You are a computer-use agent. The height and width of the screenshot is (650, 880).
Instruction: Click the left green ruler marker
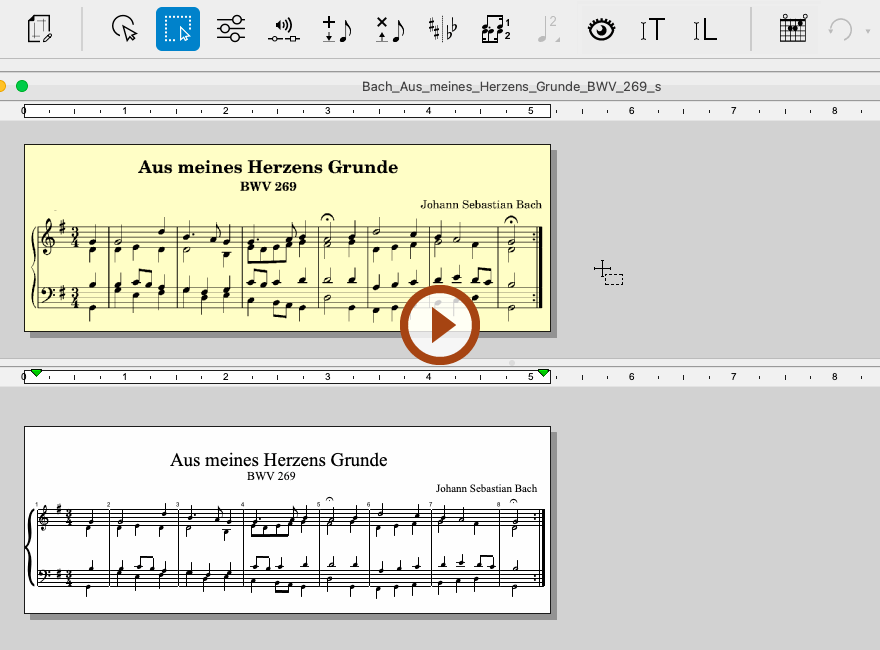tap(36, 373)
